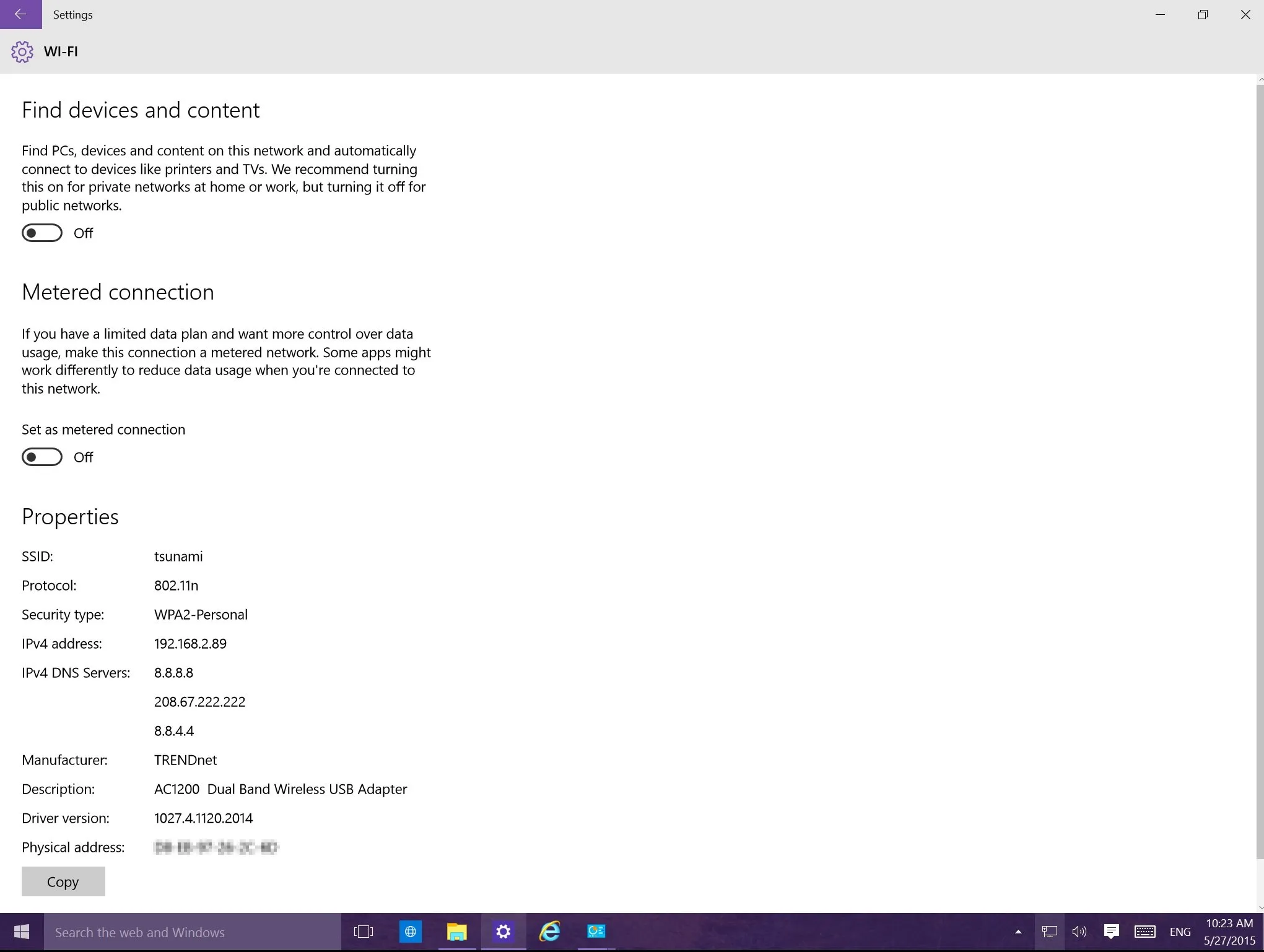Viewport: 1264px width, 952px height.
Task: Open File Explorer from the taskbar
Action: (457, 932)
